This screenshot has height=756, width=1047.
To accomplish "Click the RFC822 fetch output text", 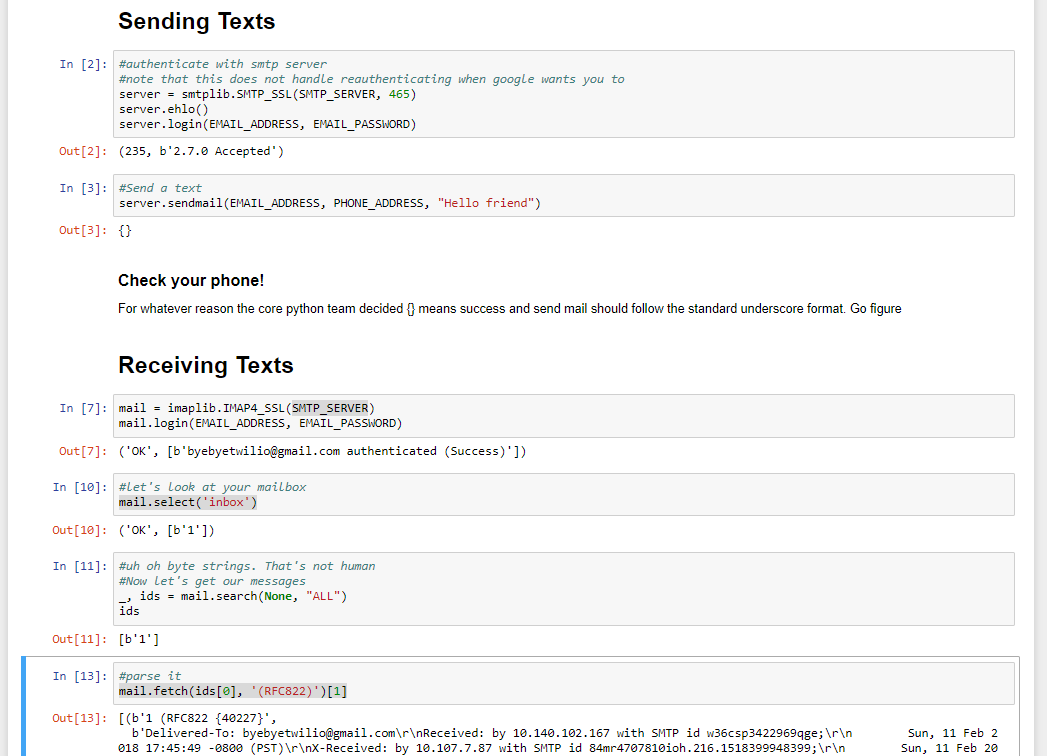I will 558,733.
